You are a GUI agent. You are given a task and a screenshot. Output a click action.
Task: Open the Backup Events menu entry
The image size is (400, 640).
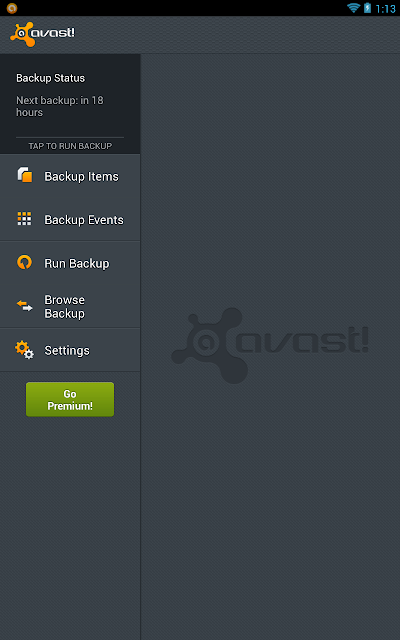70,219
